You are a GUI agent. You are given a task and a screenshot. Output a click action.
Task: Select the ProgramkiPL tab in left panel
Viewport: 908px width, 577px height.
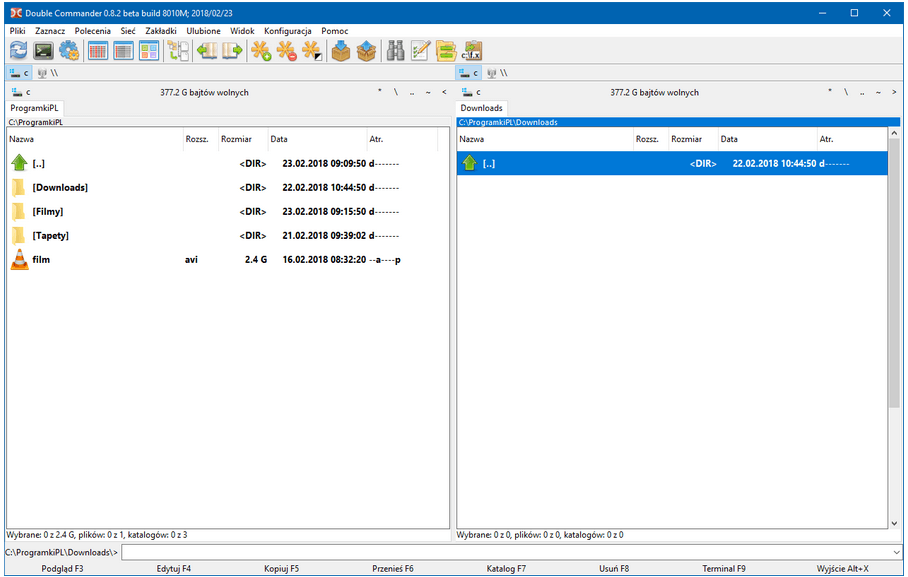(34, 108)
